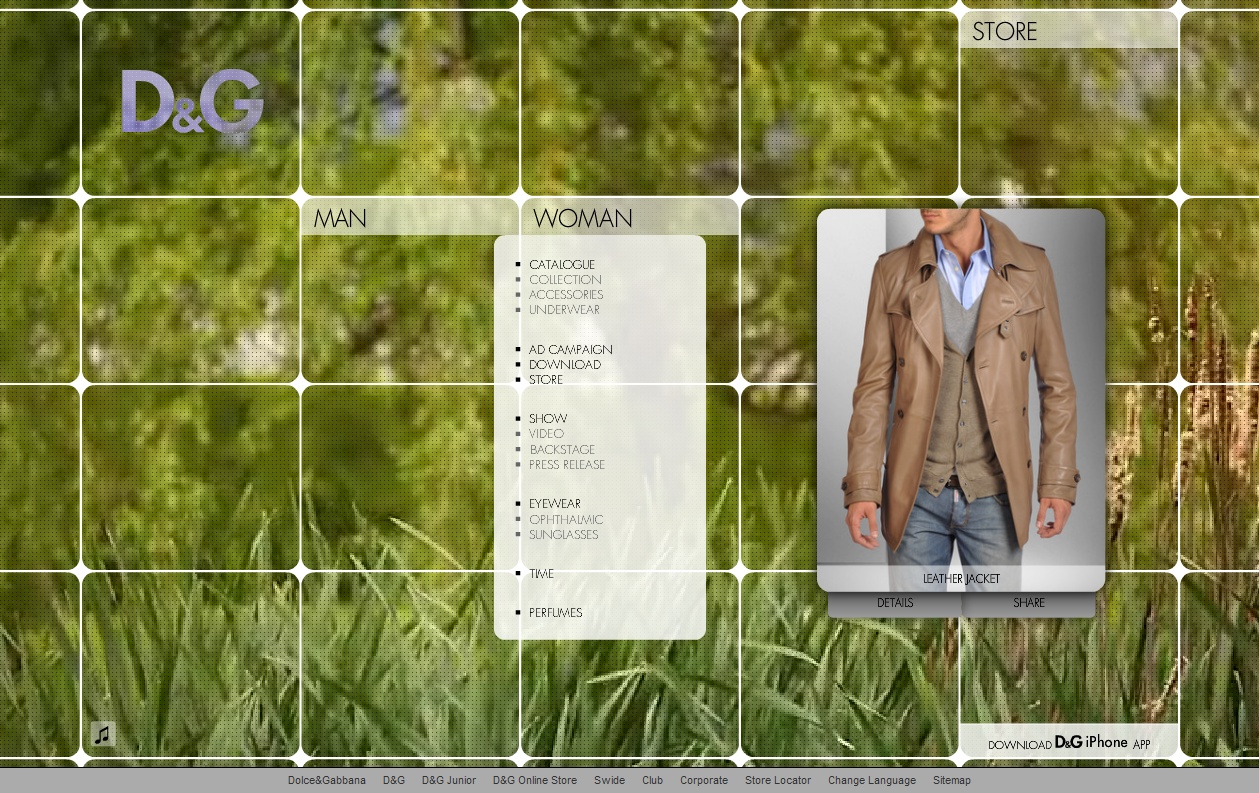
Task: Select EYEWEAR menu entry
Action: click(555, 504)
